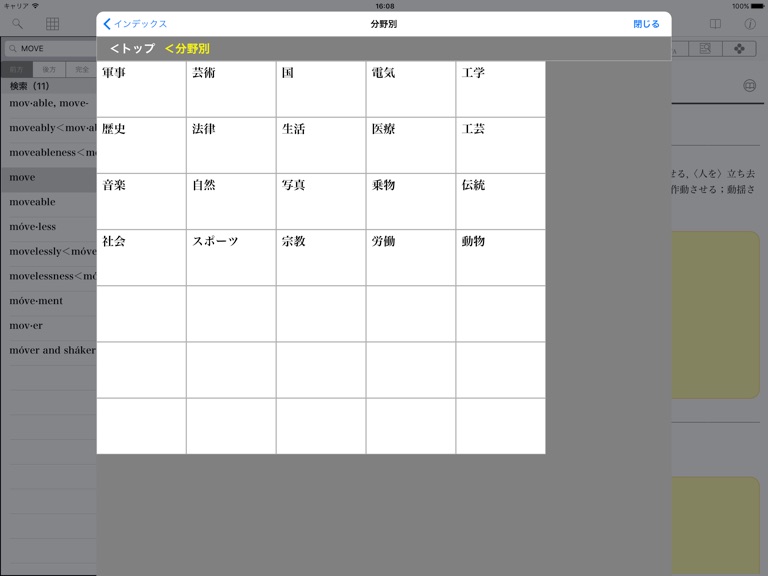
Task: Tap the four-dot flower icon button
Action: point(739,48)
